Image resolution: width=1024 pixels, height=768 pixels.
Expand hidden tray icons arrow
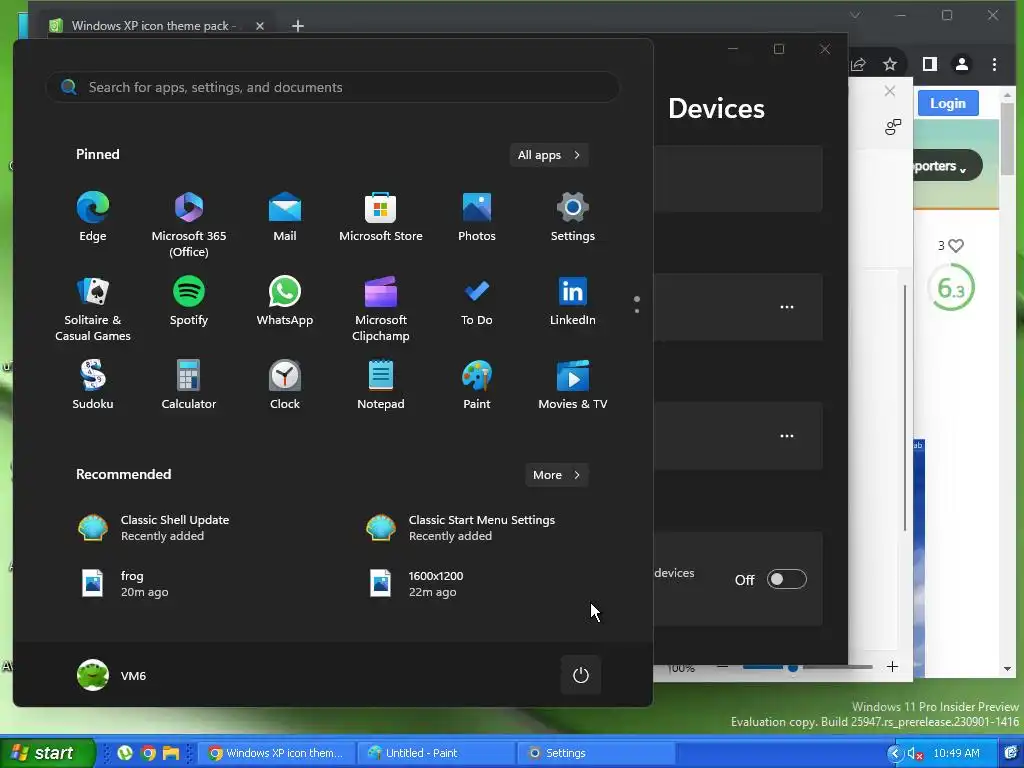pos(895,754)
